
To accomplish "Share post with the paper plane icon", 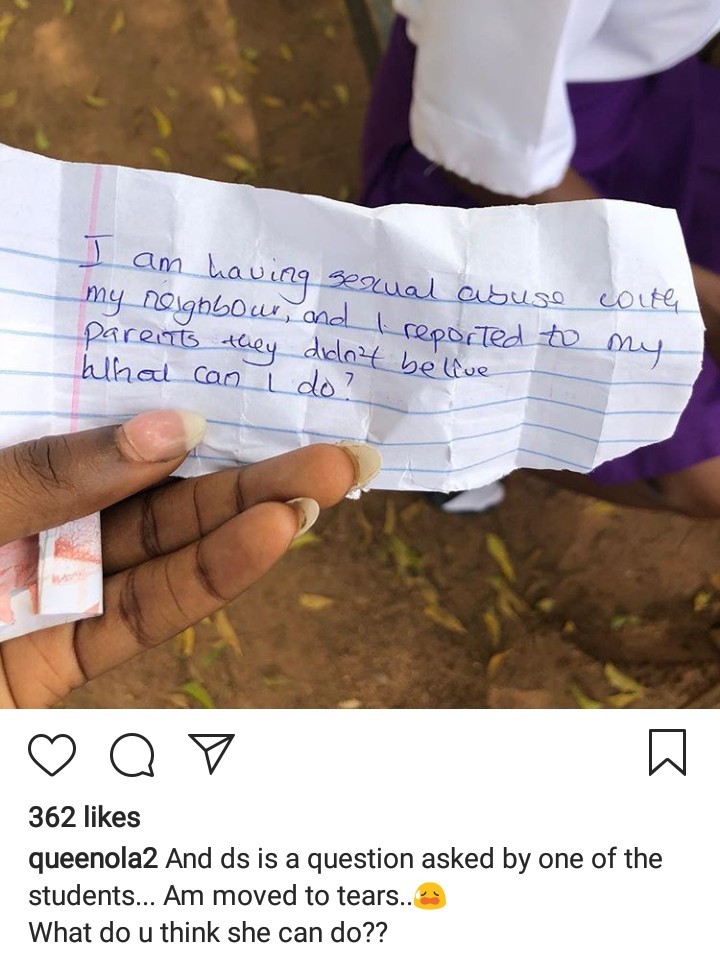I will (212, 752).
